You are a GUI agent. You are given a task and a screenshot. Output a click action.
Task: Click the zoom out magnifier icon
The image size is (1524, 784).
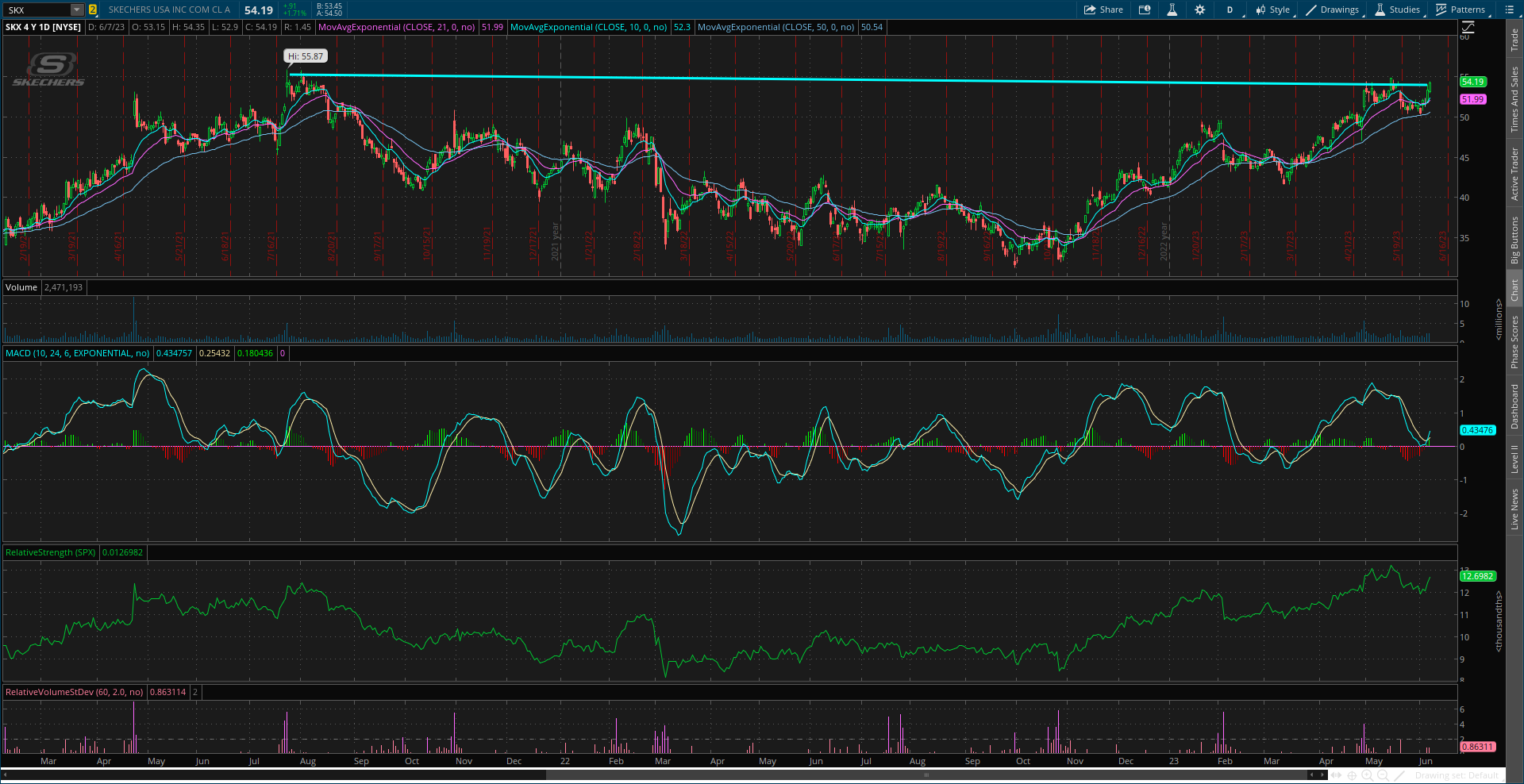[1382, 775]
